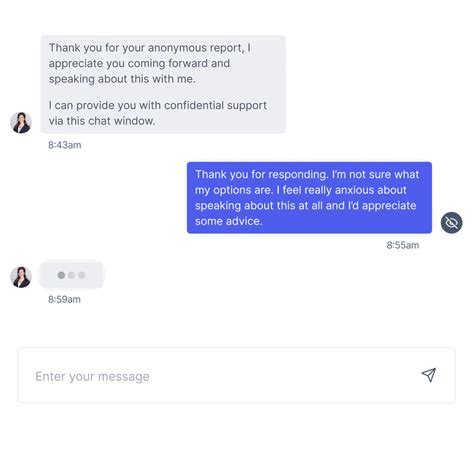Screen dimensions: 474x474
Task: Click the line "speaking about this with me."
Action: (122, 79)
